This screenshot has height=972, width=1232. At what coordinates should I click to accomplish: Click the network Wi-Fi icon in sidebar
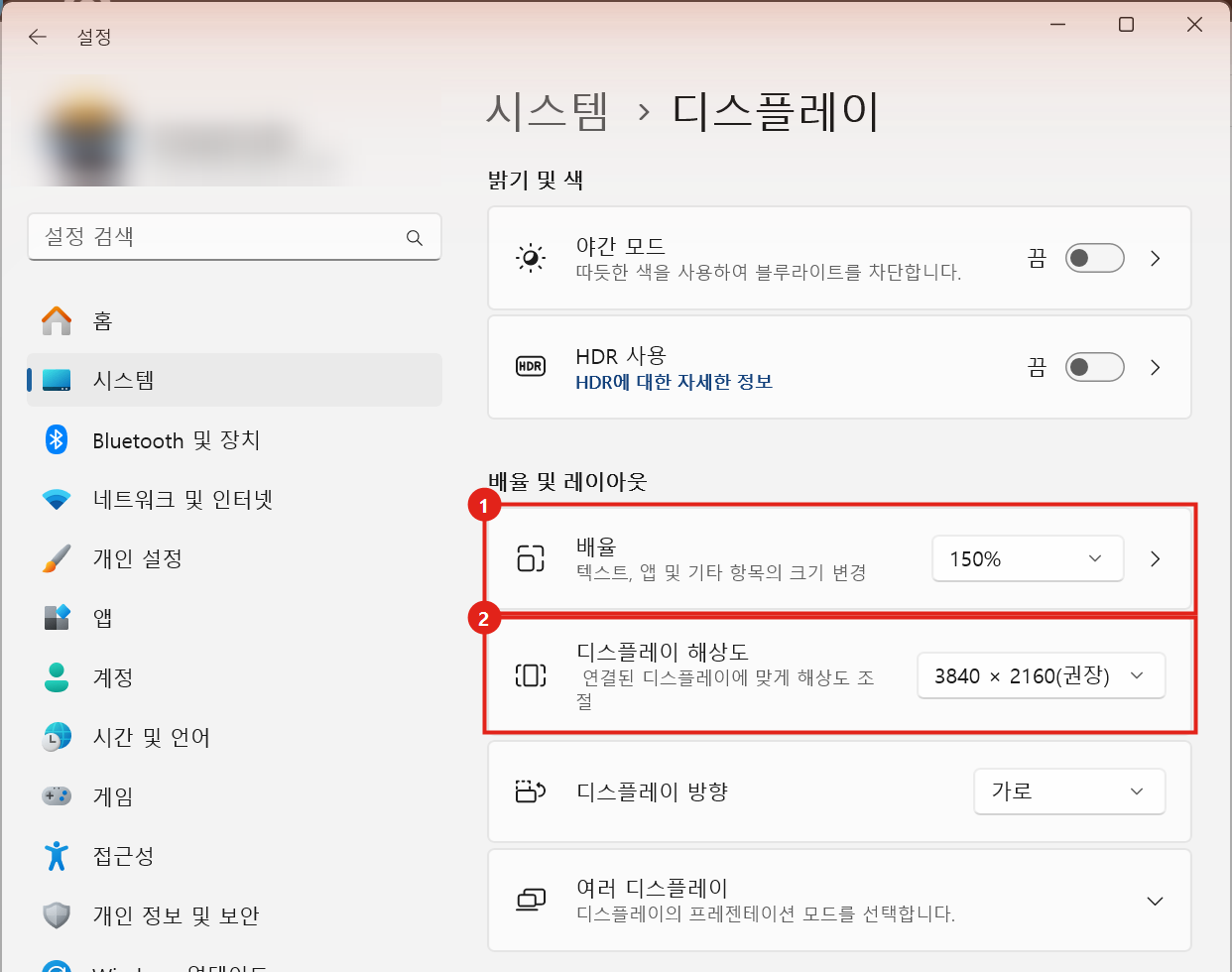click(57, 499)
